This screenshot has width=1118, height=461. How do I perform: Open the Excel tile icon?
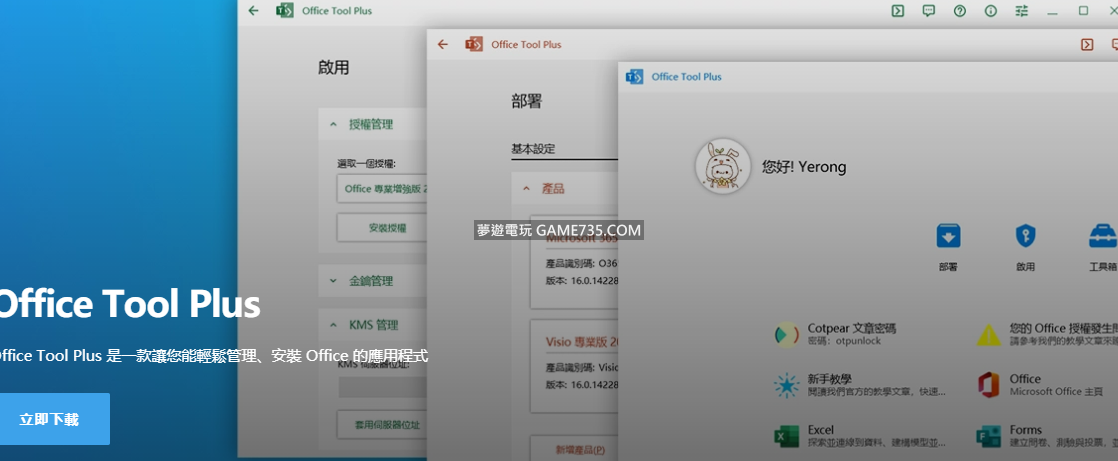(x=786, y=436)
